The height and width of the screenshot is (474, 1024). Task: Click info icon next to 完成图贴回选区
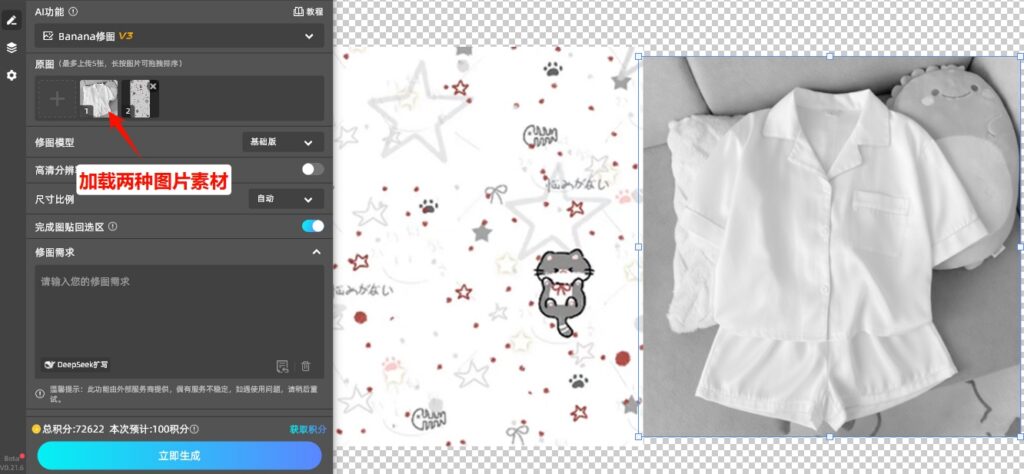pos(113,227)
